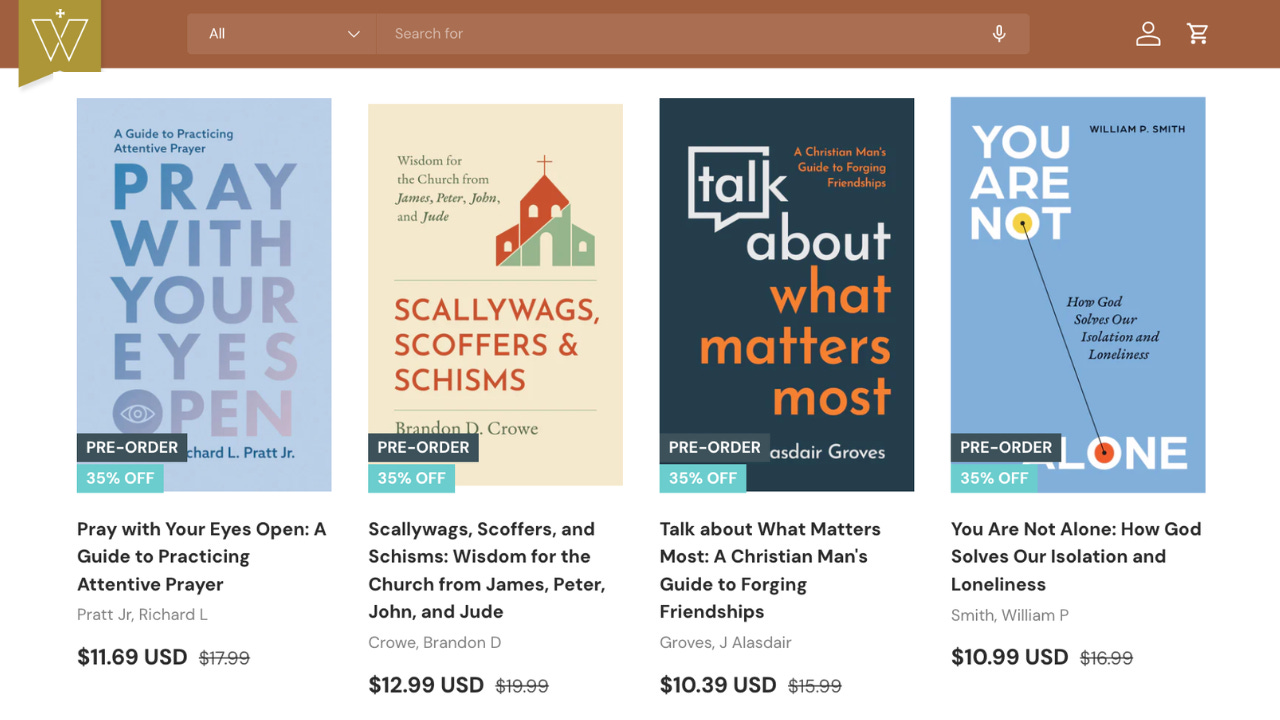Start voice search with microphone icon
The width and height of the screenshot is (1280, 720).
coord(999,34)
